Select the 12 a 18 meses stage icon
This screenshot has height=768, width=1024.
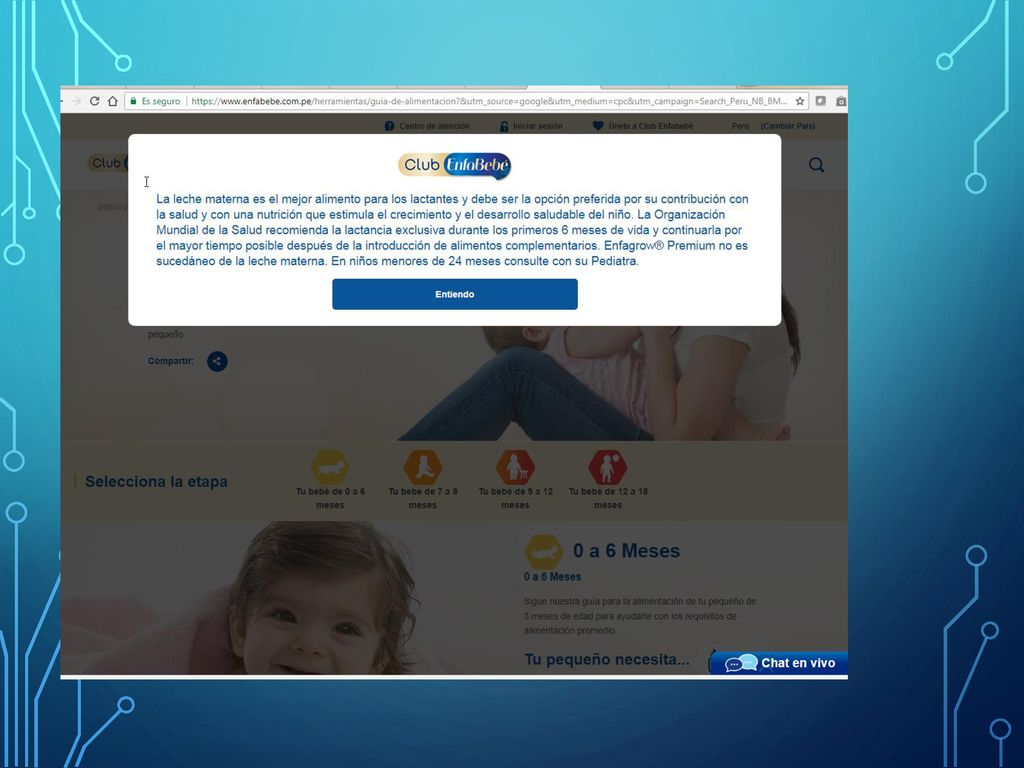click(608, 467)
